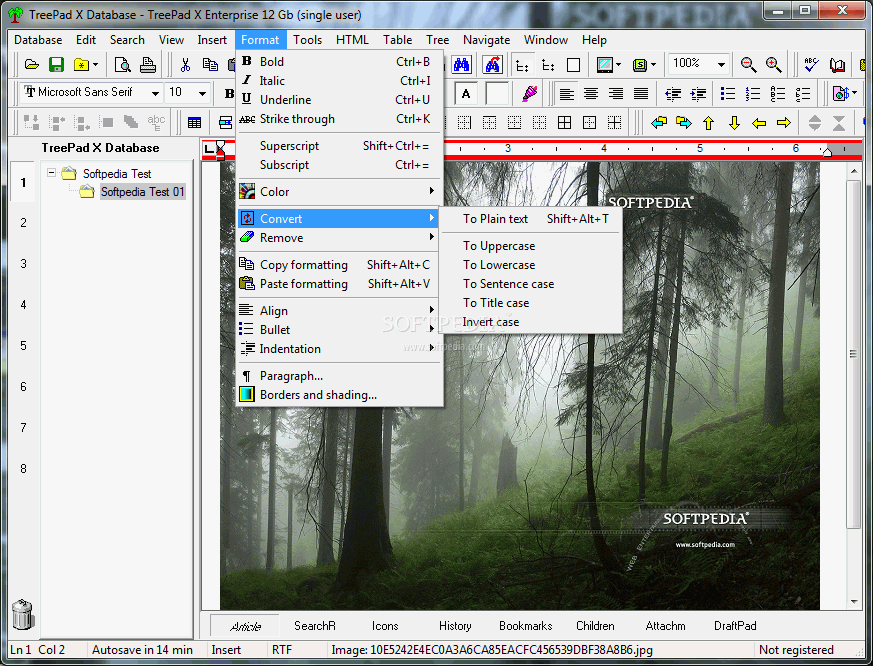Open the new-folder icon dropdown arrow
Image resolution: width=873 pixels, height=666 pixels.
coord(96,65)
